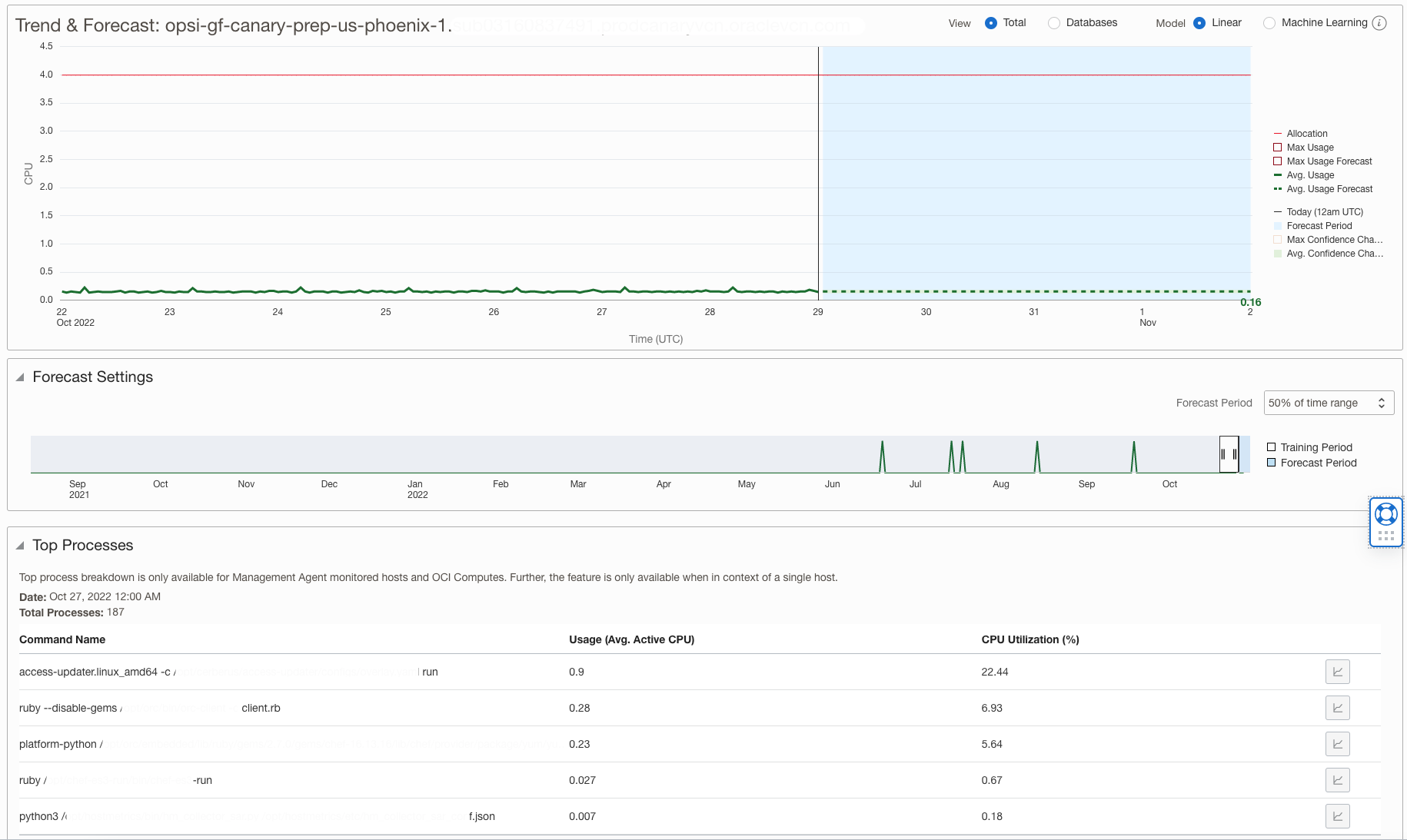
Task: Click the forecast period range slider handle
Action: [1229, 454]
